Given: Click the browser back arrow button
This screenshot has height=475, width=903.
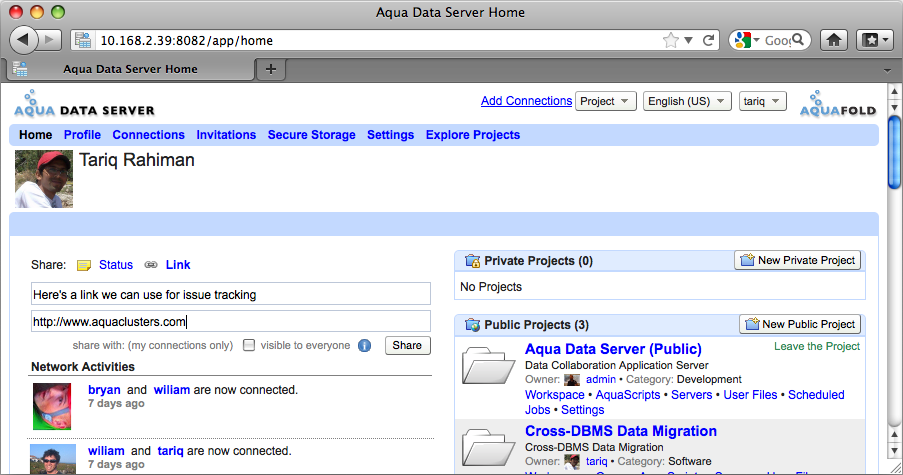Looking at the screenshot, I should pyautogui.click(x=23, y=40).
